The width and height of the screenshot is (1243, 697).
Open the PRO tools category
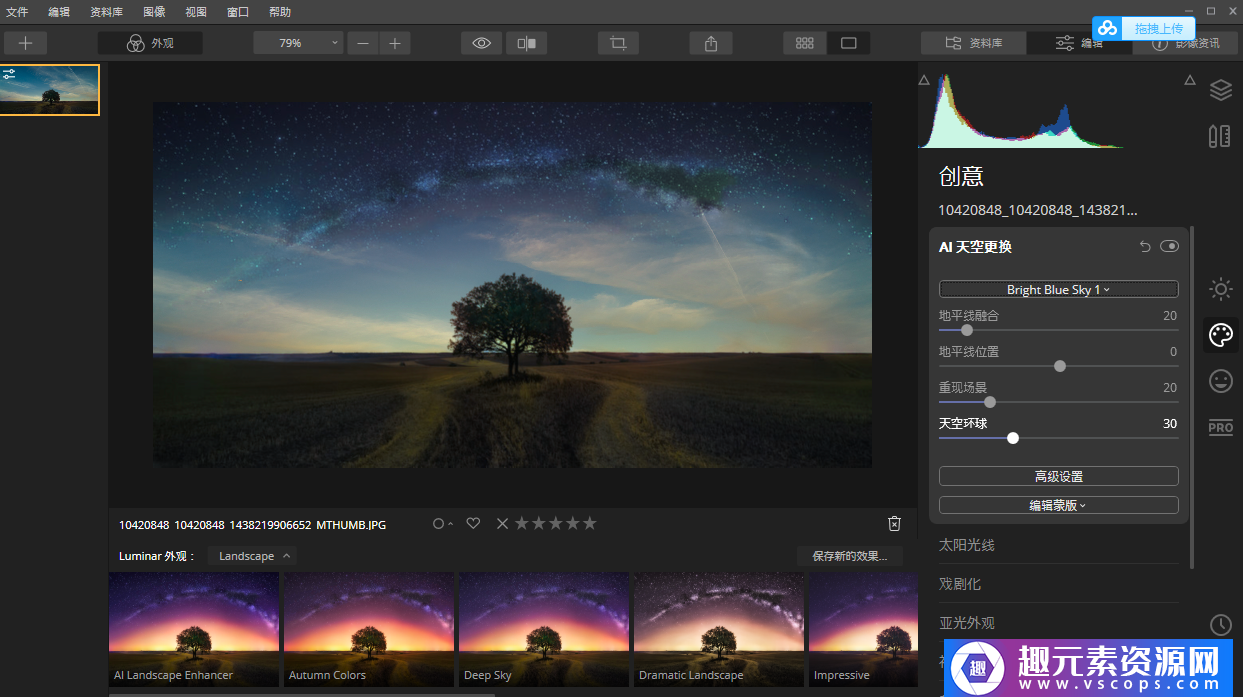click(1220, 427)
